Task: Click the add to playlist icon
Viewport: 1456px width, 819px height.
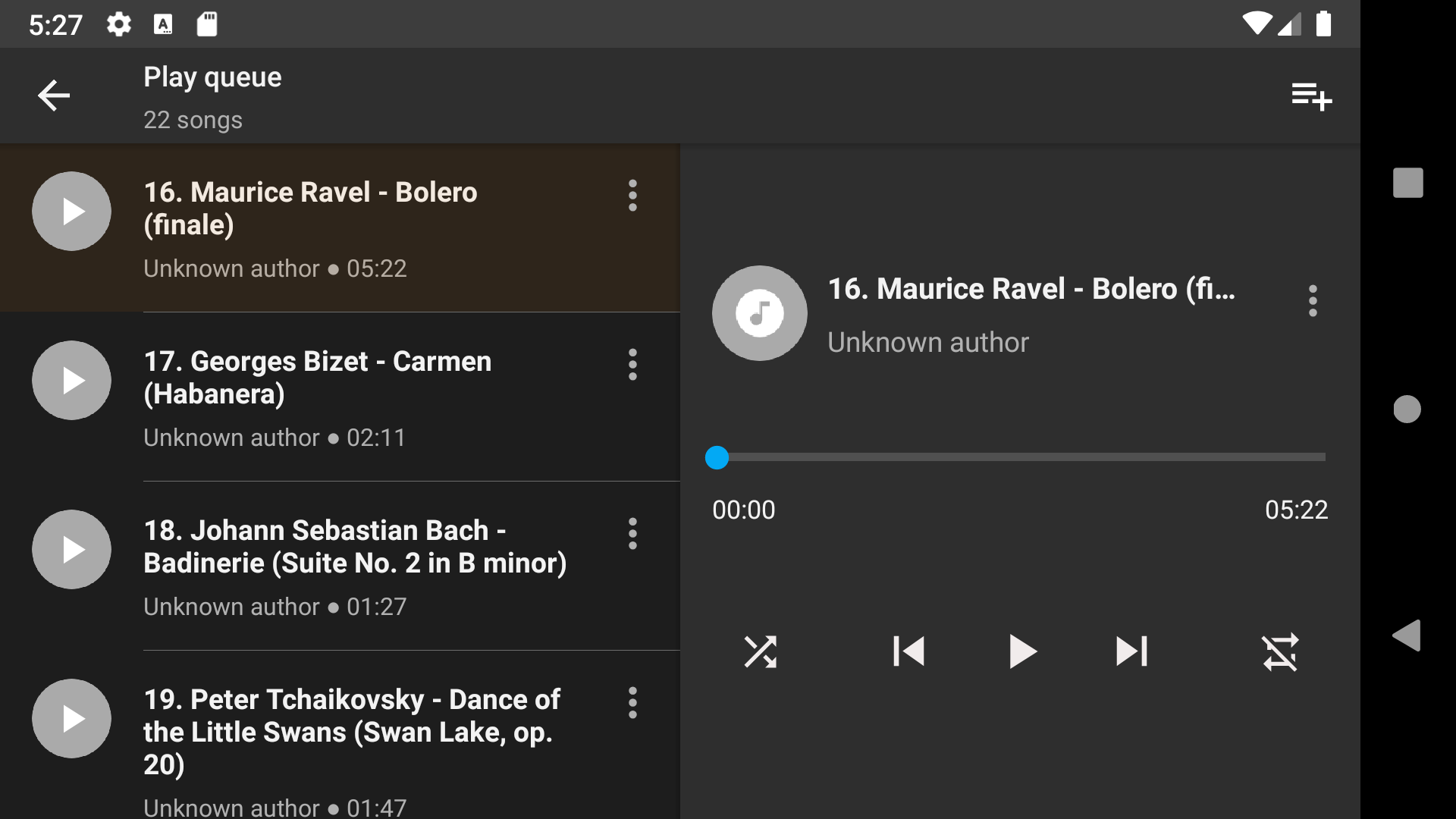Action: point(1310,96)
